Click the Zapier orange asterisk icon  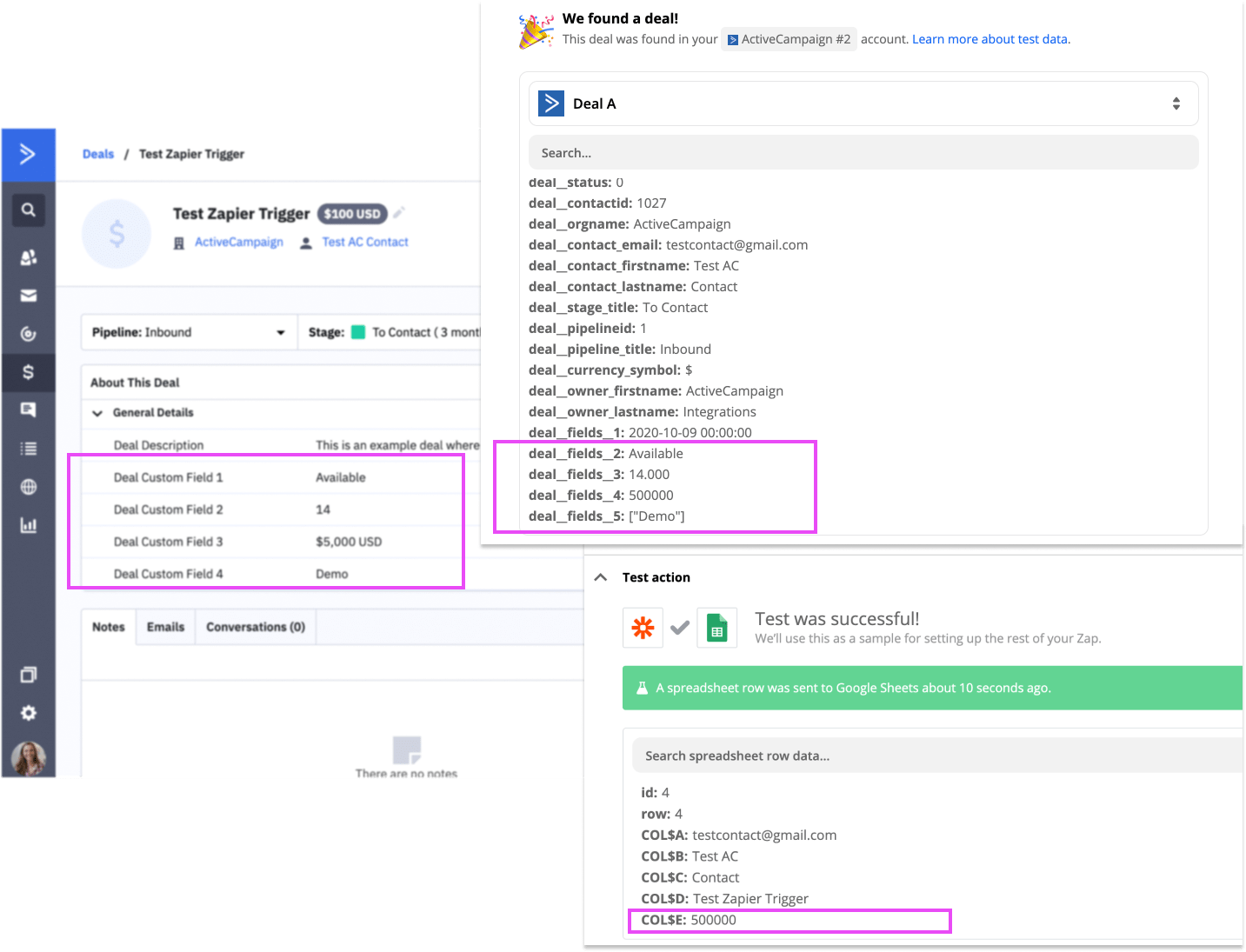[643, 628]
